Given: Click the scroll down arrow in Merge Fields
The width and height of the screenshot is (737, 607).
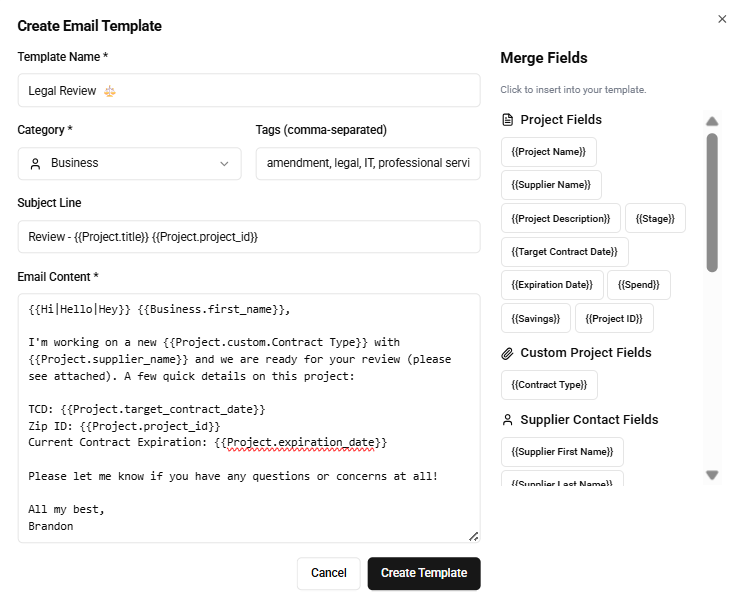Looking at the screenshot, I should coord(712,475).
